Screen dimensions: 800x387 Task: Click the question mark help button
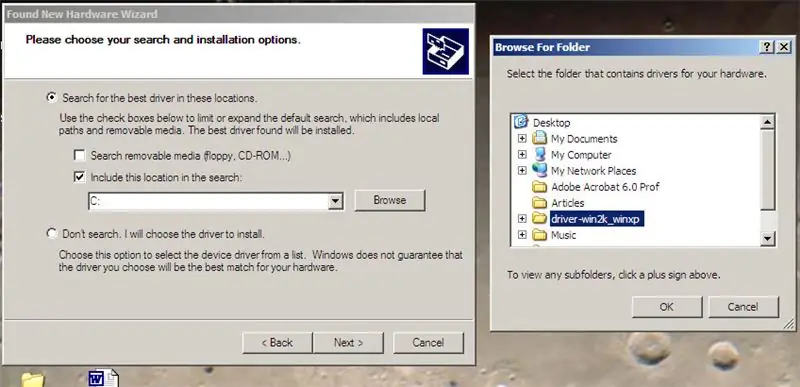[x=767, y=47]
